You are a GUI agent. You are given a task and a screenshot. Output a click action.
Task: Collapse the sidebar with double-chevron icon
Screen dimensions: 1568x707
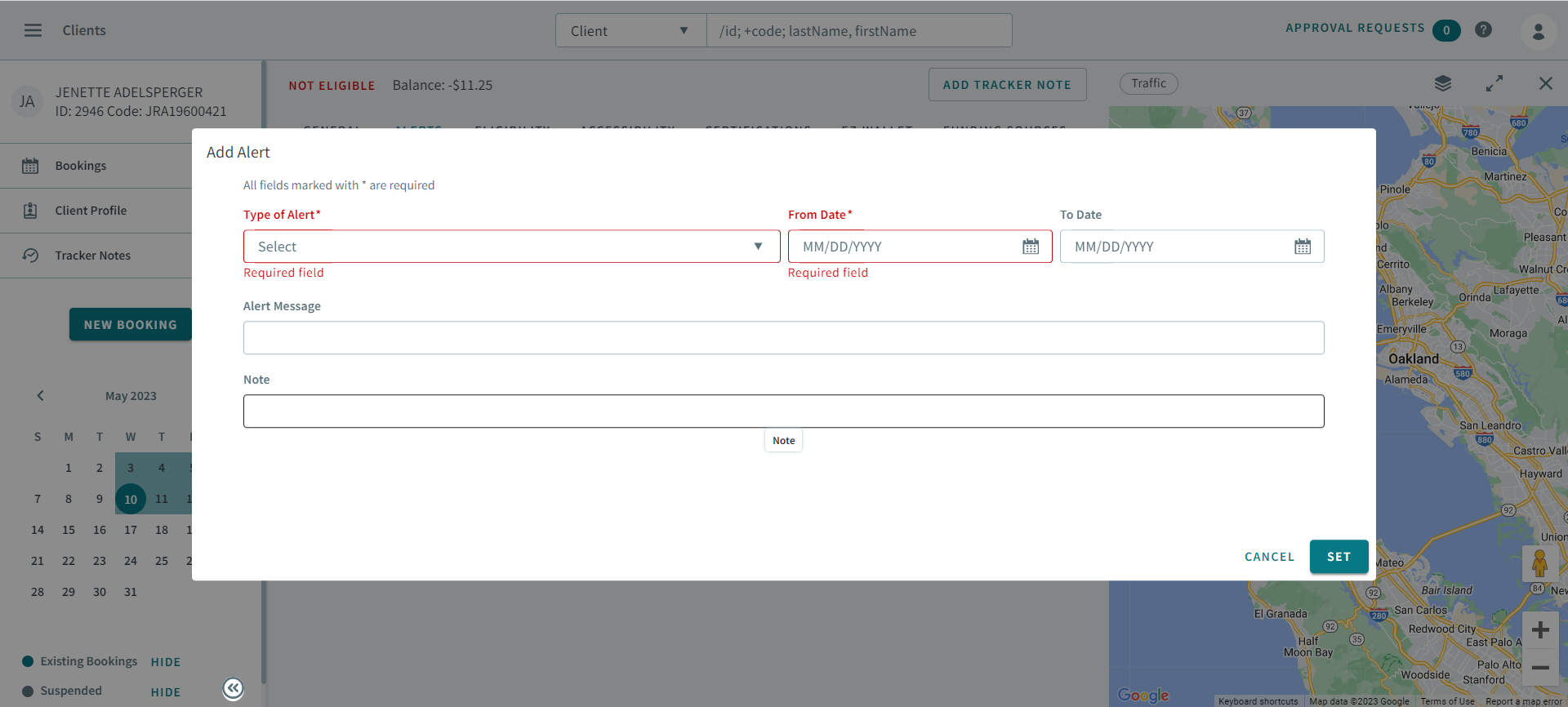[x=234, y=689]
